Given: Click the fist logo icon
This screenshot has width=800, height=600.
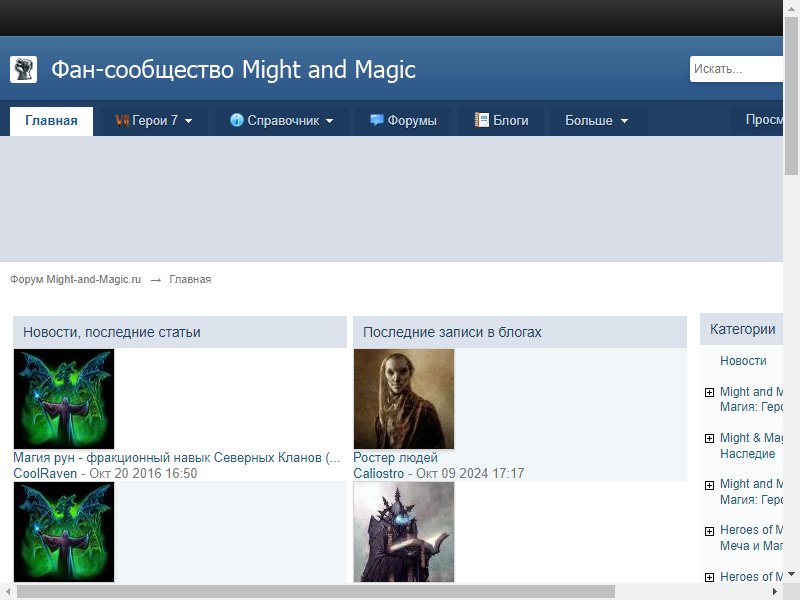Looking at the screenshot, I should pyautogui.click(x=23, y=69).
